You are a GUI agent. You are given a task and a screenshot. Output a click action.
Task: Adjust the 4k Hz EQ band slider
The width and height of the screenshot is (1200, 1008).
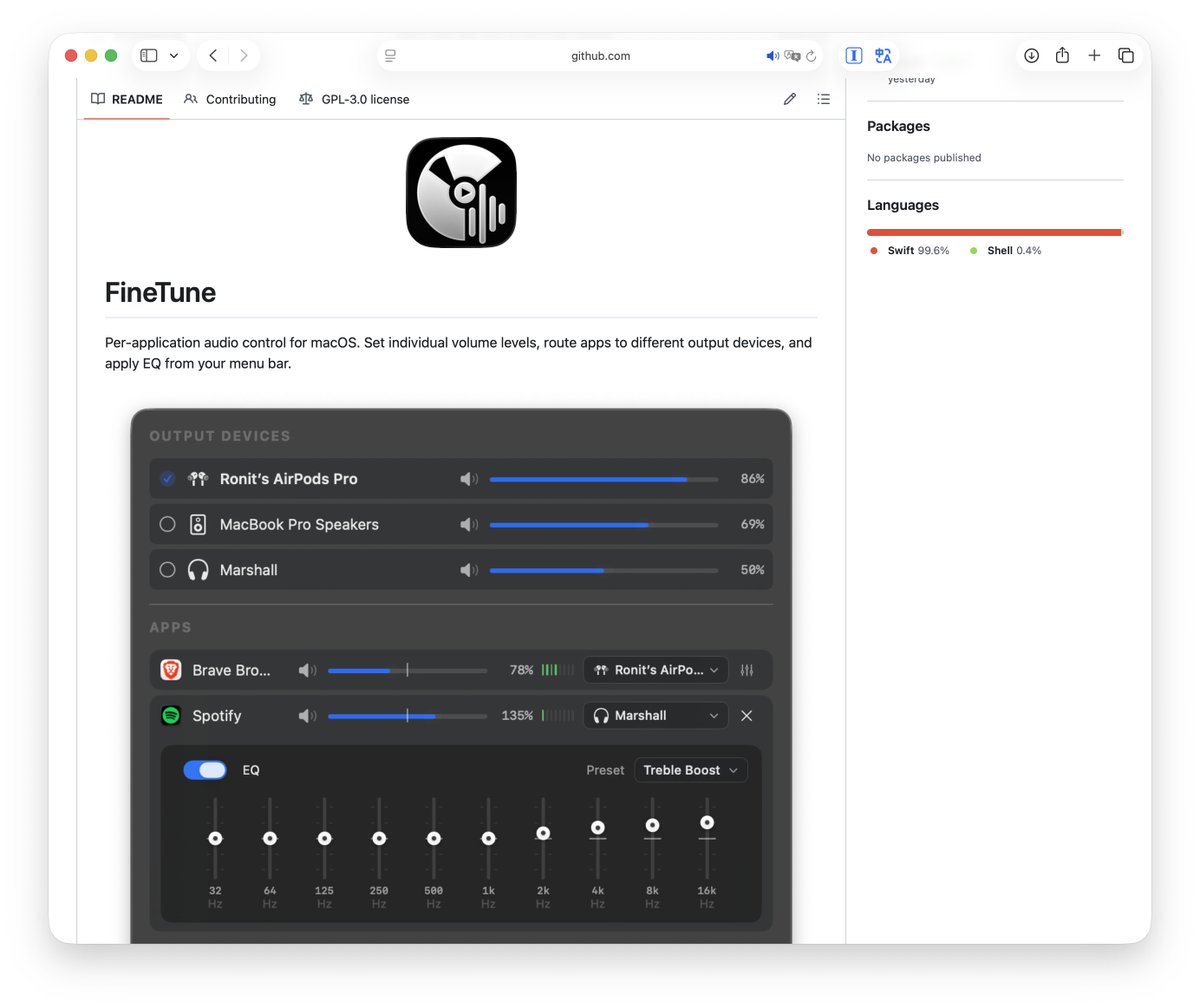pyautogui.click(x=598, y=838)
